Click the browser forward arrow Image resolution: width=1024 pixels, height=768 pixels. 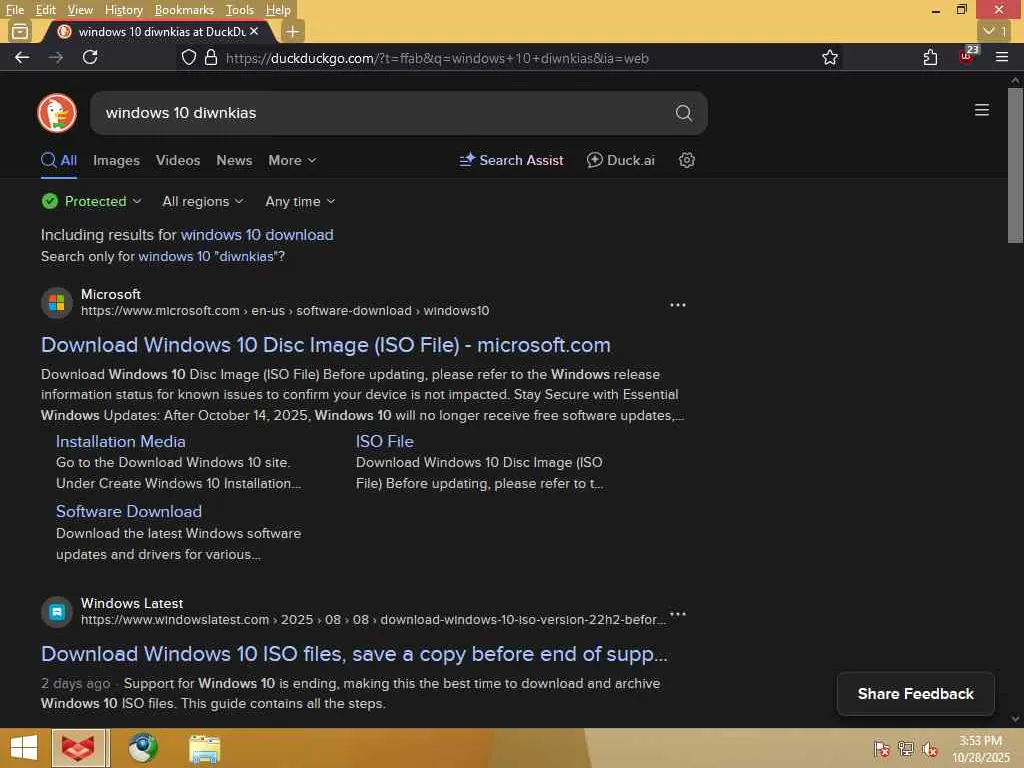pyautogui.click(x=56, y=57)
